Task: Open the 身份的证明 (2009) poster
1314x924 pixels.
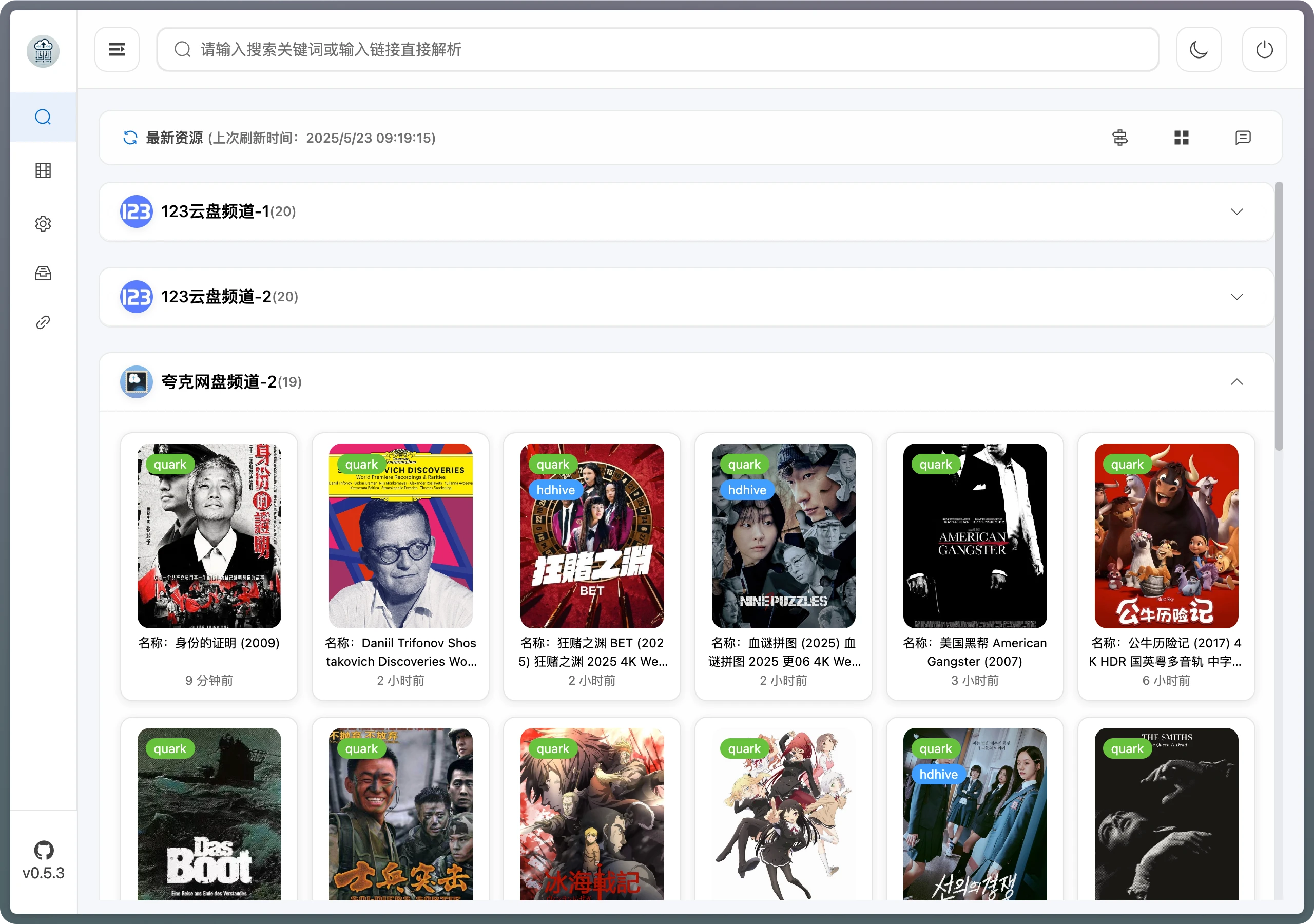Action: (209, 535)
